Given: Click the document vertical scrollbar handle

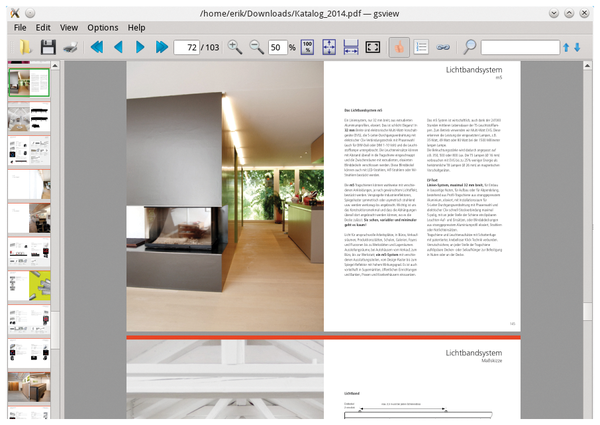Looking at the screenshot, I should (x=587, y=311).
